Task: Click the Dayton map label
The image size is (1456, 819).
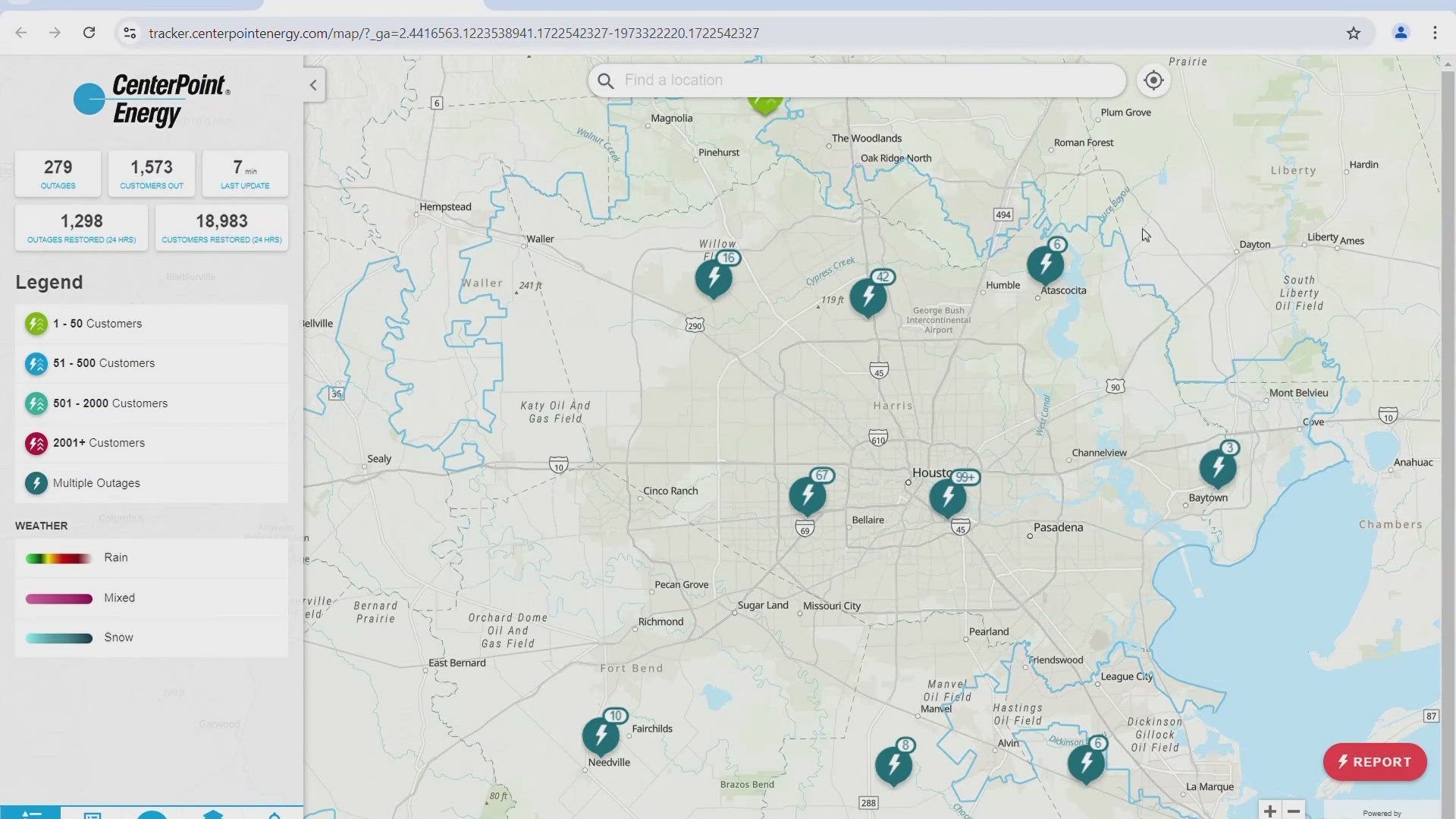Action: tap(1255, 245)
